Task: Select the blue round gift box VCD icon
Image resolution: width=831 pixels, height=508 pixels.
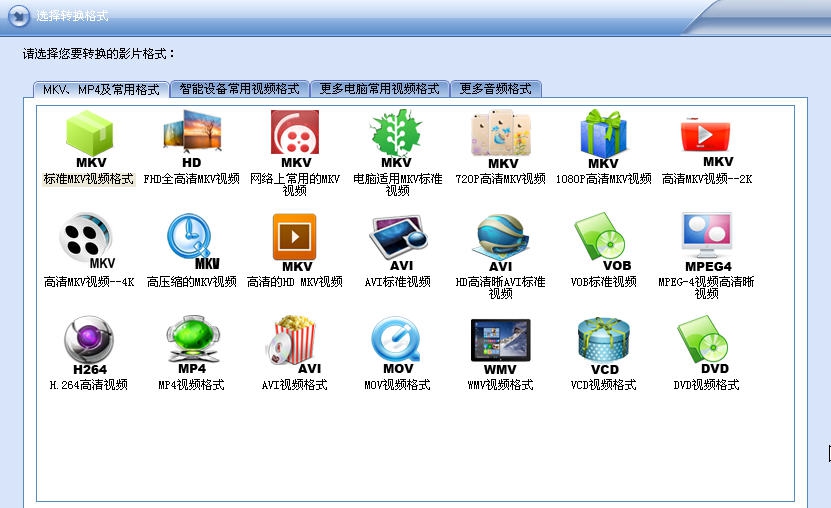Action: click(603, 346)
